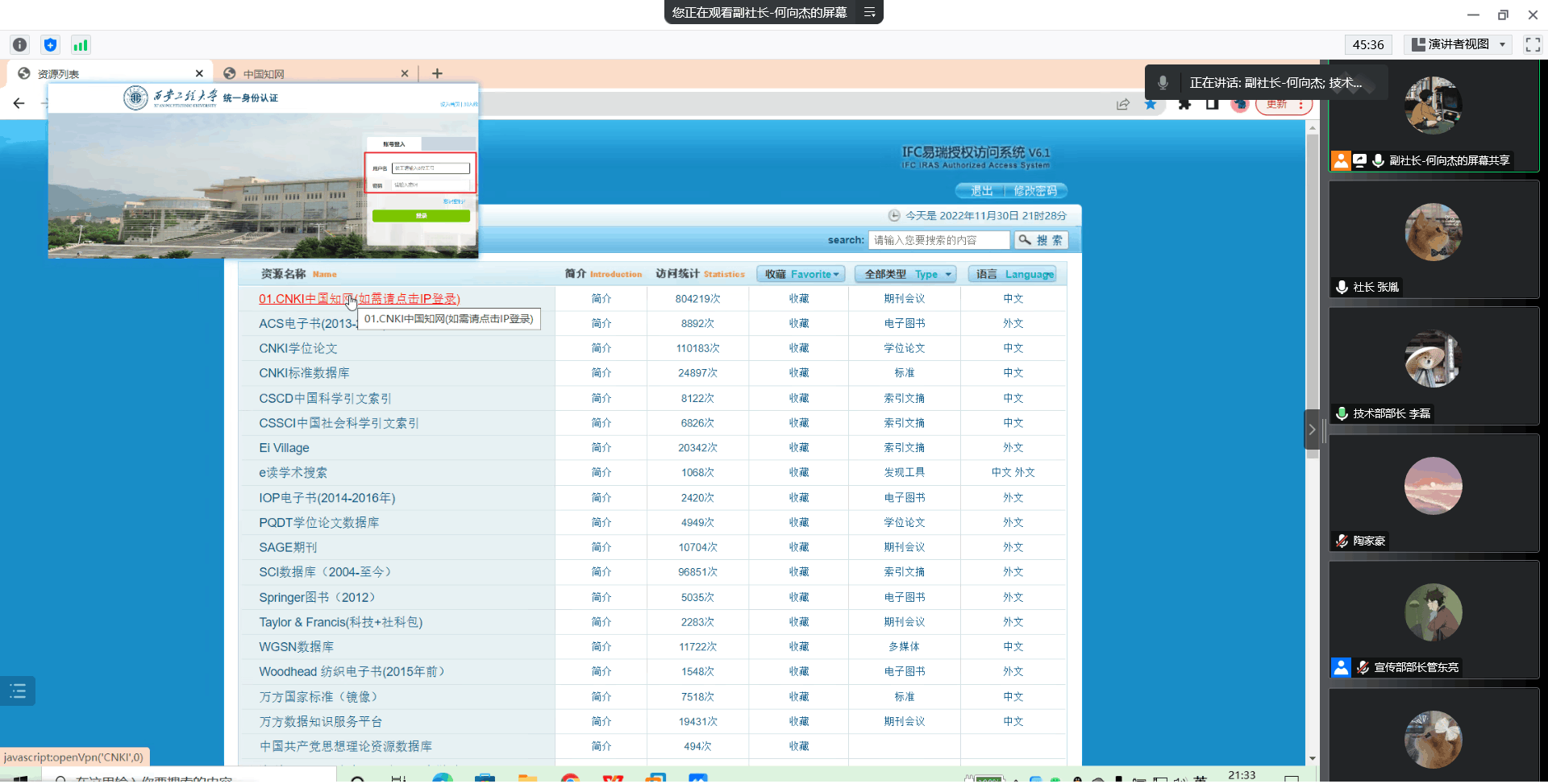Open new browser tab
The width and height of the screenshot is (1548, 784).
pyautogui.click(x=437, y=73)
